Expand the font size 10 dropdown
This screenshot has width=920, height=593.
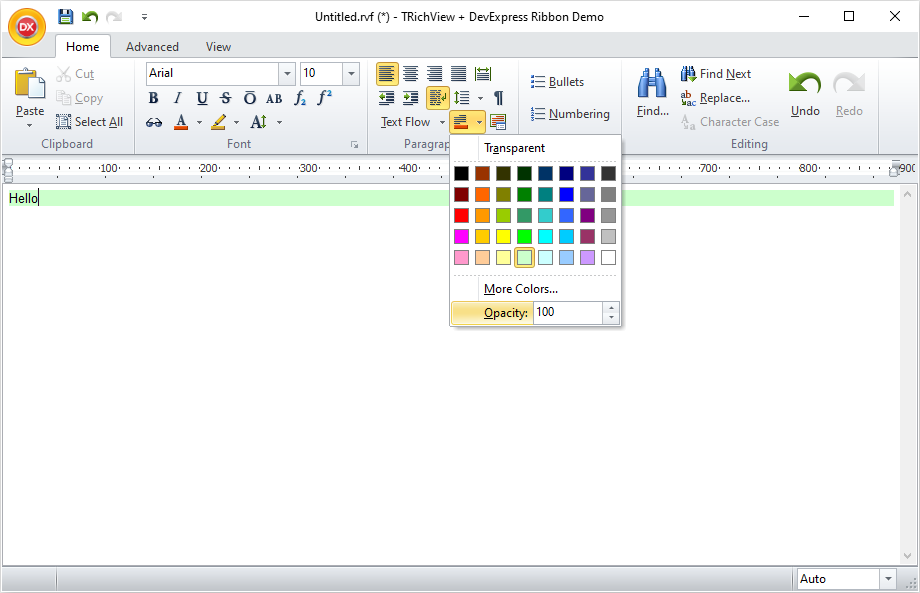[x=351, y=74]
